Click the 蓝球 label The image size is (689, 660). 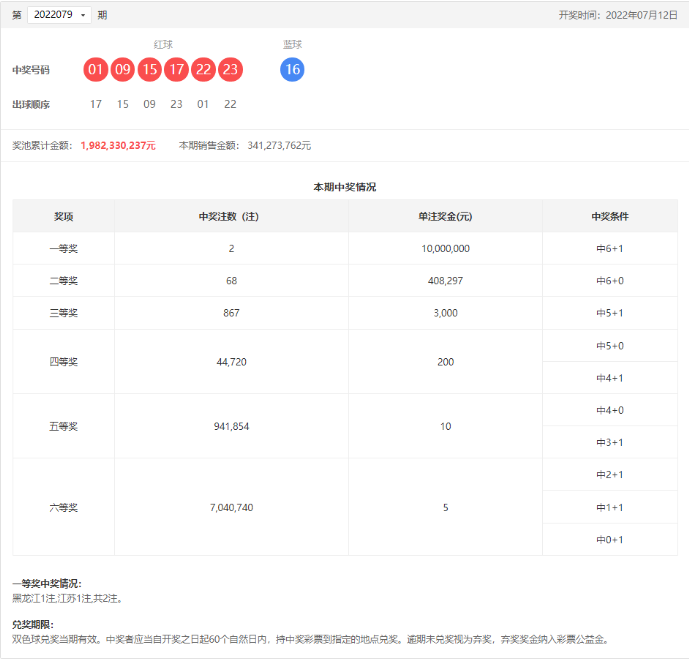click(x=292, y=44)
